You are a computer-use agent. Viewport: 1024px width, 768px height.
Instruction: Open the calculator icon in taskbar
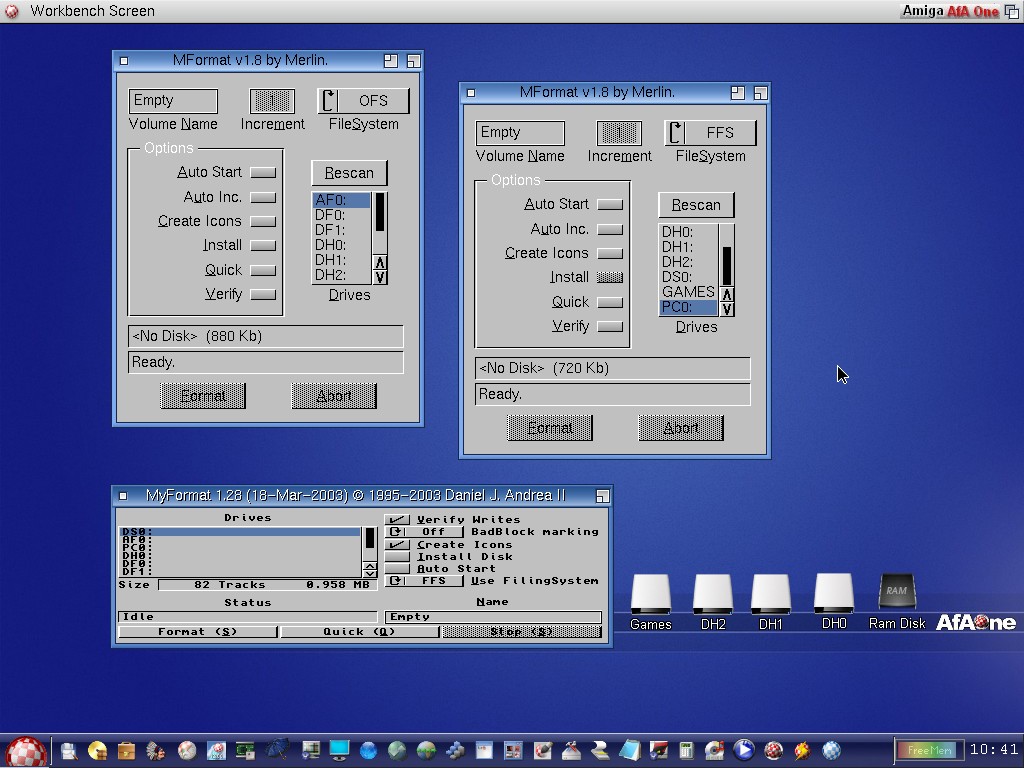687,750
